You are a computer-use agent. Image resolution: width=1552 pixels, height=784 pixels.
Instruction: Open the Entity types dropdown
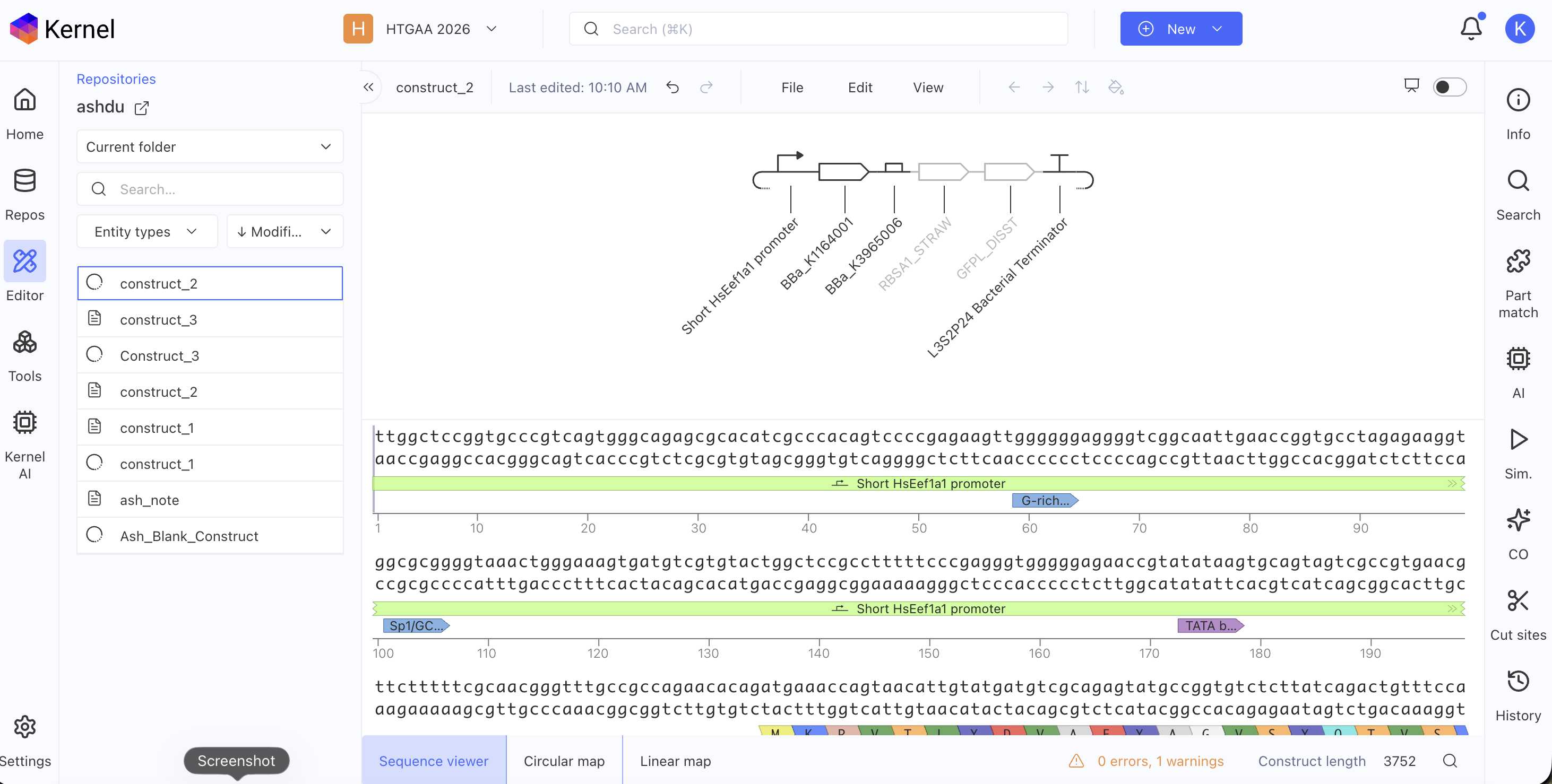[x=147, y=231]
